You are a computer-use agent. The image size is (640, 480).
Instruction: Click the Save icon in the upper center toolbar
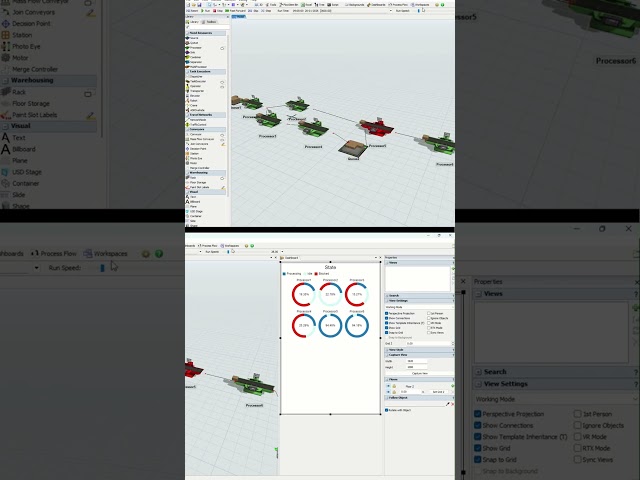tap(200, 5)
